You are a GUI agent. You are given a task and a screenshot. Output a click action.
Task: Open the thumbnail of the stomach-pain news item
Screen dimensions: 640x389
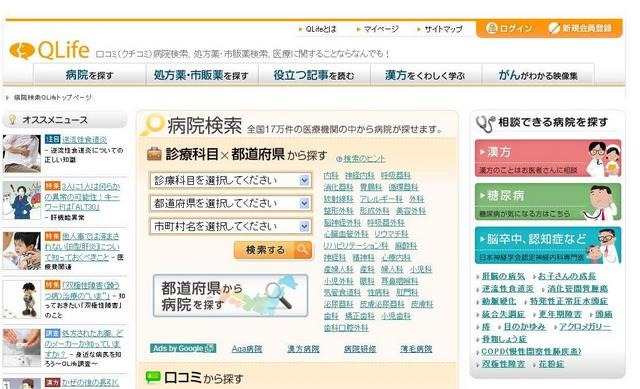tap(22, 153)
